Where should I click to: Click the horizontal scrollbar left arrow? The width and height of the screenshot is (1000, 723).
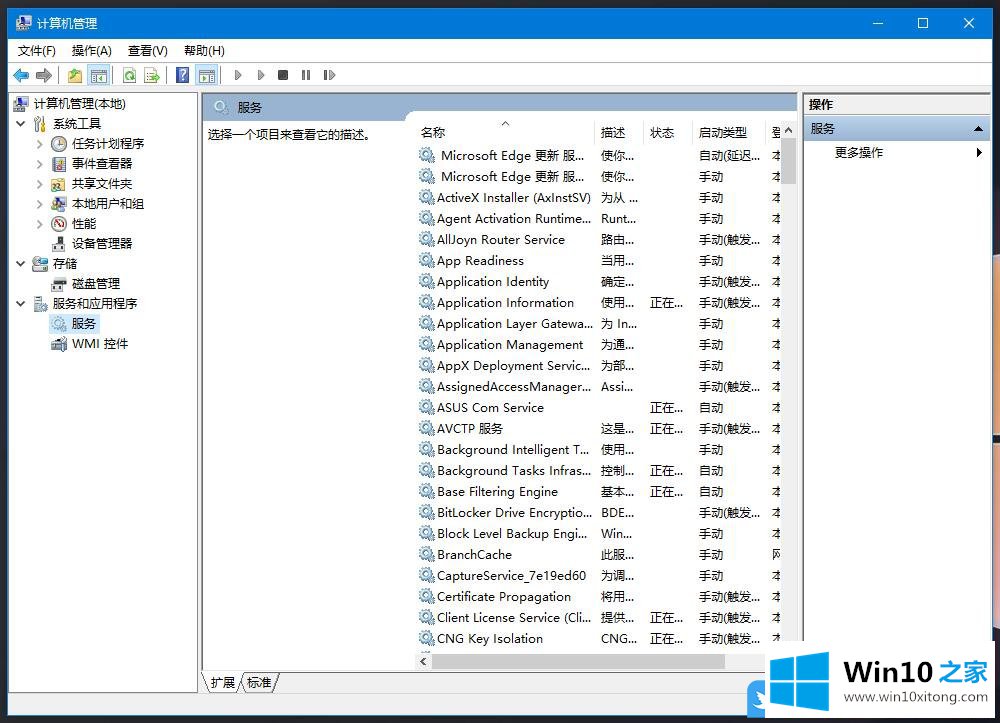(x=423, y=662)
